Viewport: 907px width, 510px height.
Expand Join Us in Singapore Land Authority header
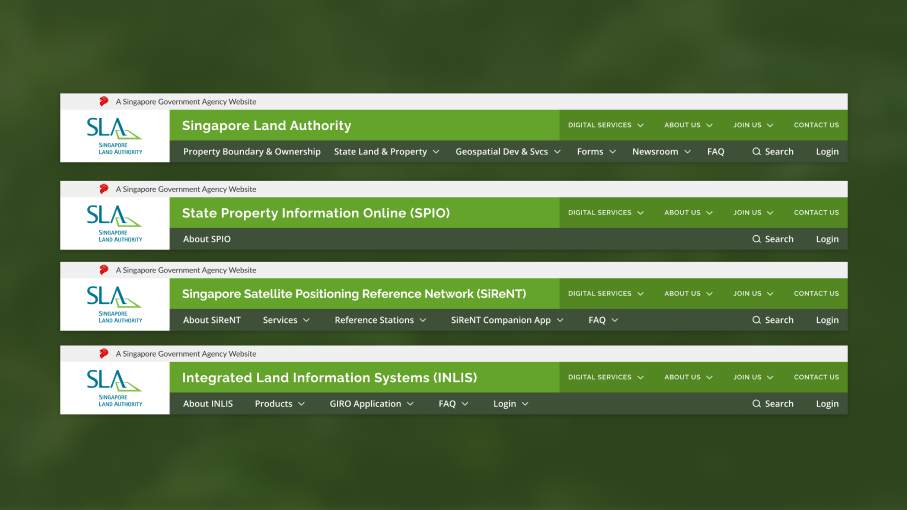[753, 125]
